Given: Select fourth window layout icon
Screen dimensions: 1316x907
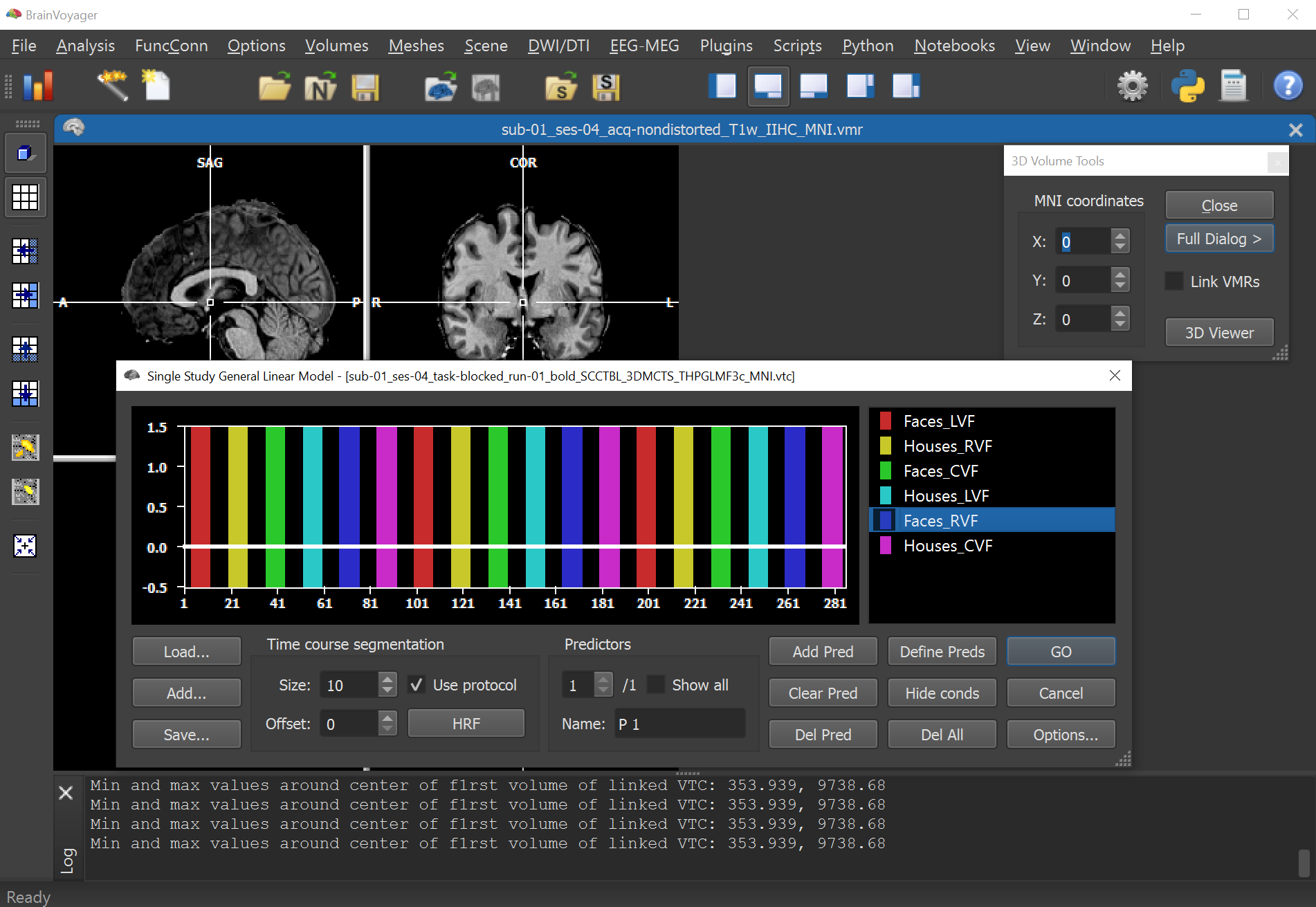Looking at the screenshot, I should pyautogui.click(x=860, y=86).
